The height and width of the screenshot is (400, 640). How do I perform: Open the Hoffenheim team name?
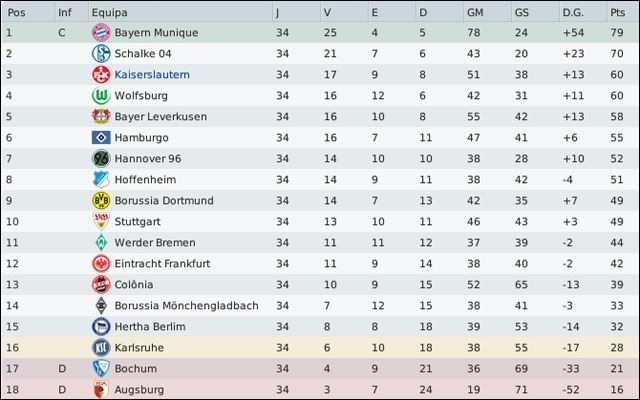click(148, 180)
